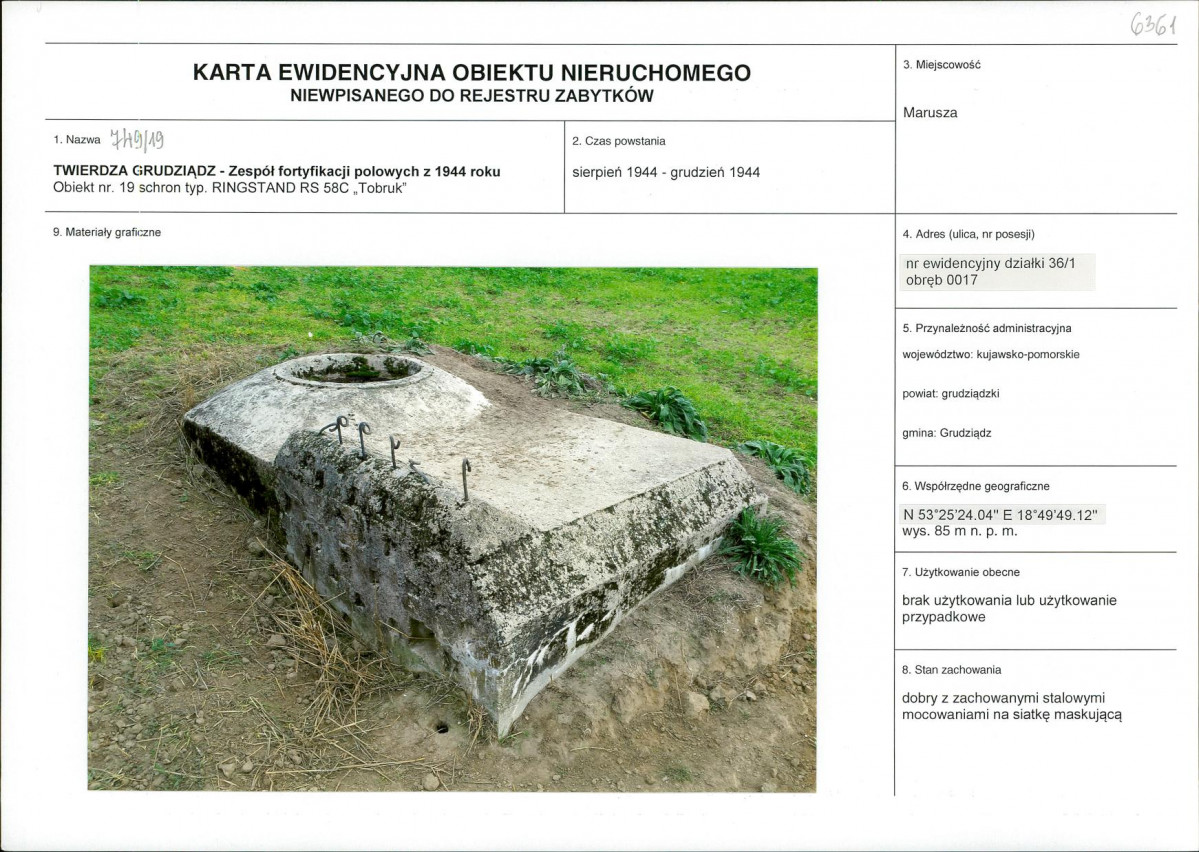Screen dimensions: 1199x852
Task: Click the coordinates 'N 53°25'24.04" E 18°49'49.12"'
Action: [1000, 515]
